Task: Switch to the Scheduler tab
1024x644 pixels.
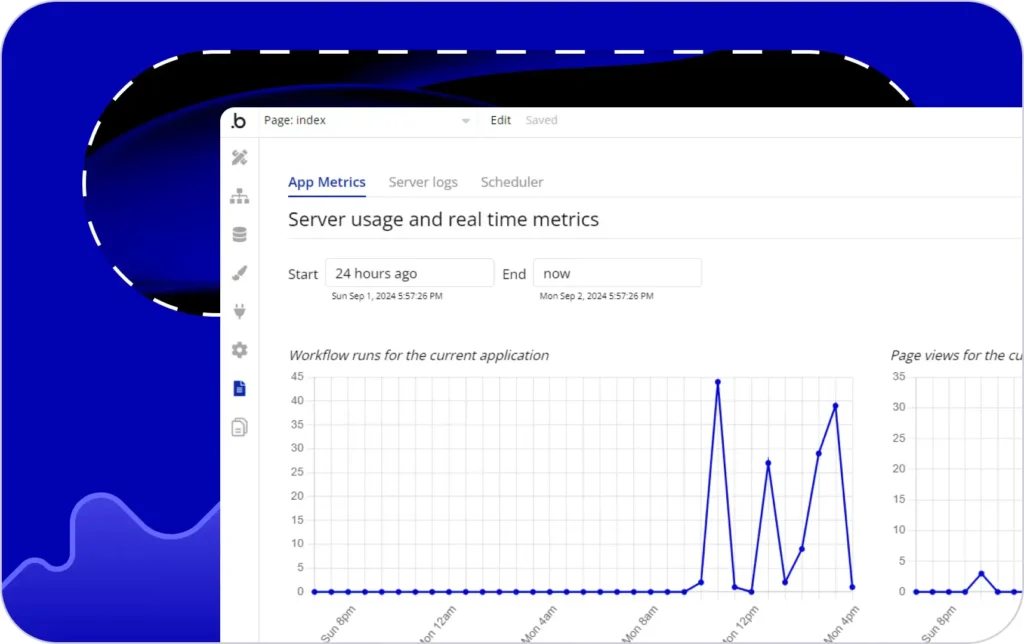Action: coord(512,182)
